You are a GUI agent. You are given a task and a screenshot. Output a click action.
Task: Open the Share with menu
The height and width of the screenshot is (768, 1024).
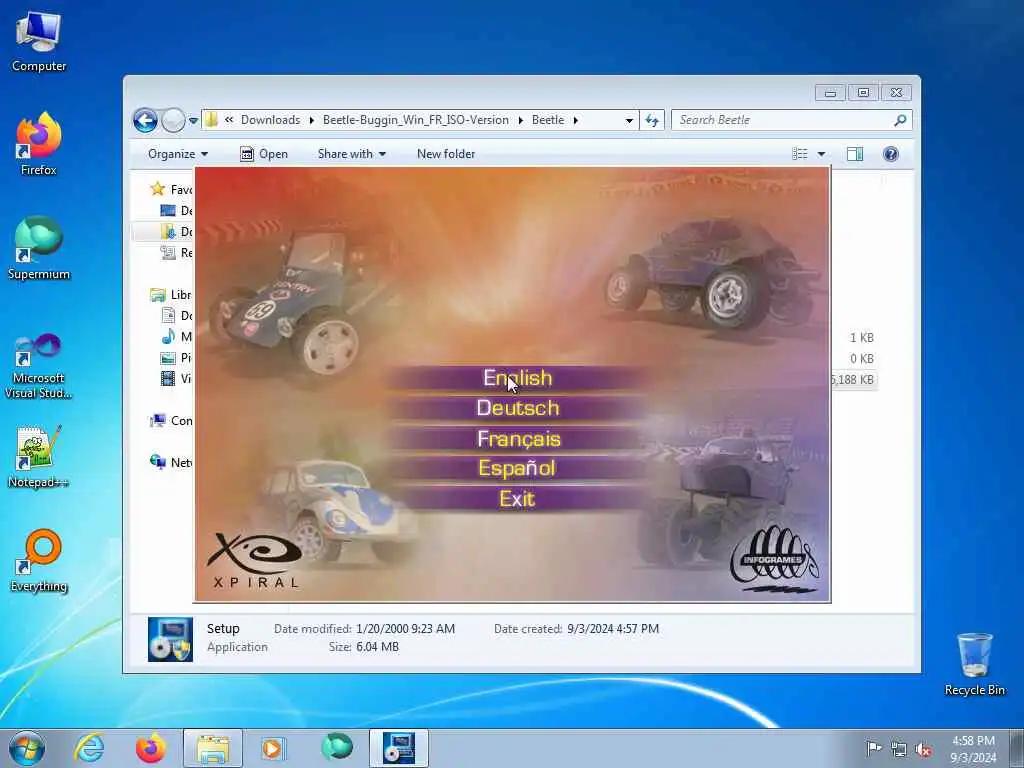(351, 154)
